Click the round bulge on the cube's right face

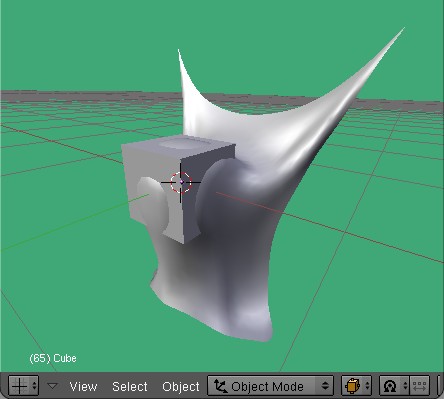(x=220, y=197)
